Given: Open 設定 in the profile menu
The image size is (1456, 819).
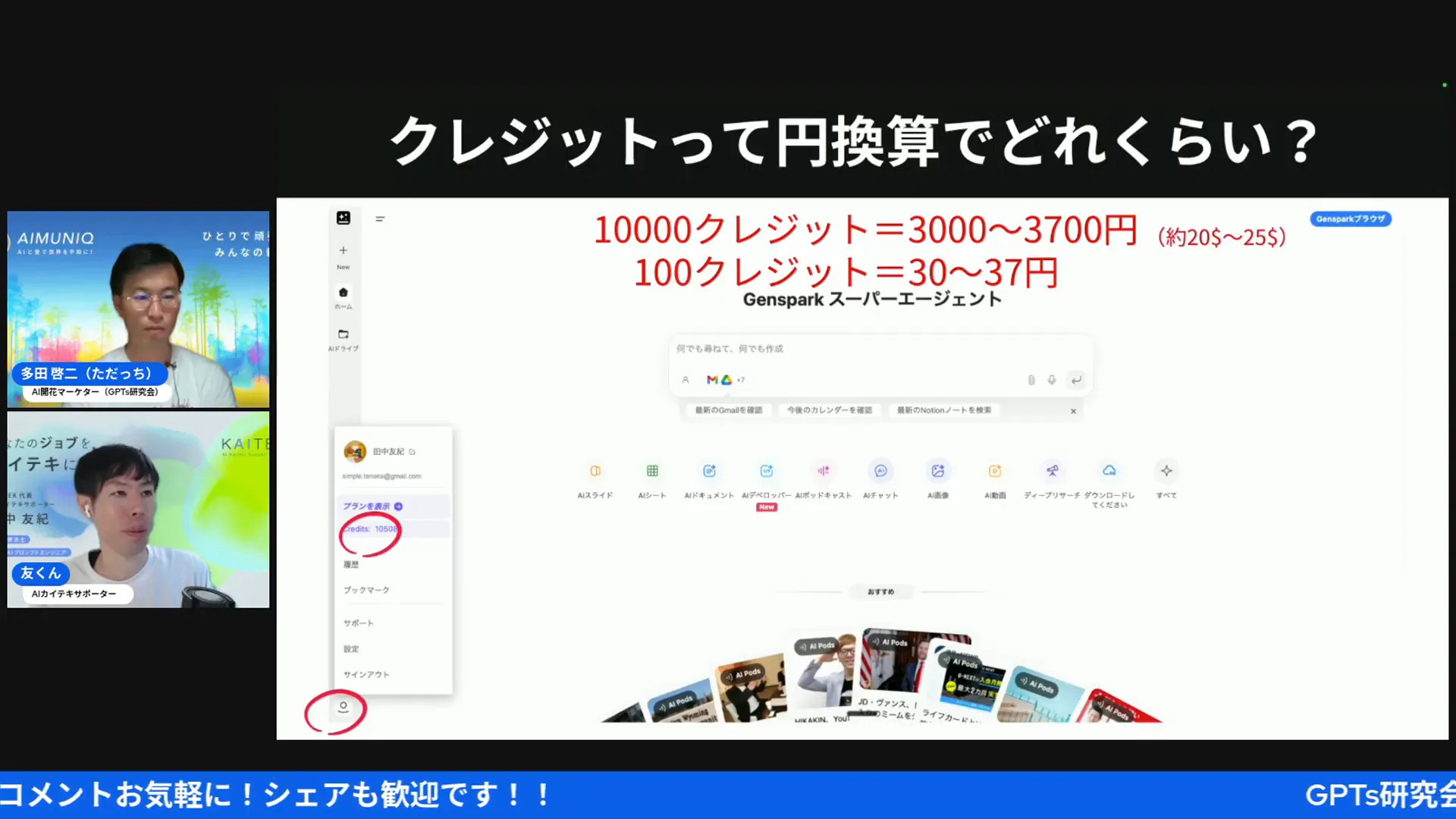Looking at the screenshot, I should click(x=351, y=649).
